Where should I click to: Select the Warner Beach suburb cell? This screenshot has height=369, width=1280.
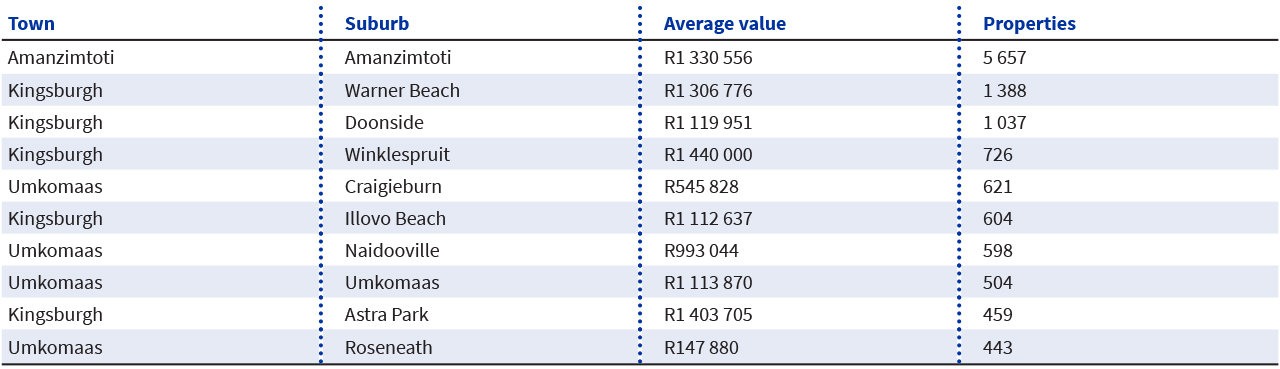(x=402, y=90)
